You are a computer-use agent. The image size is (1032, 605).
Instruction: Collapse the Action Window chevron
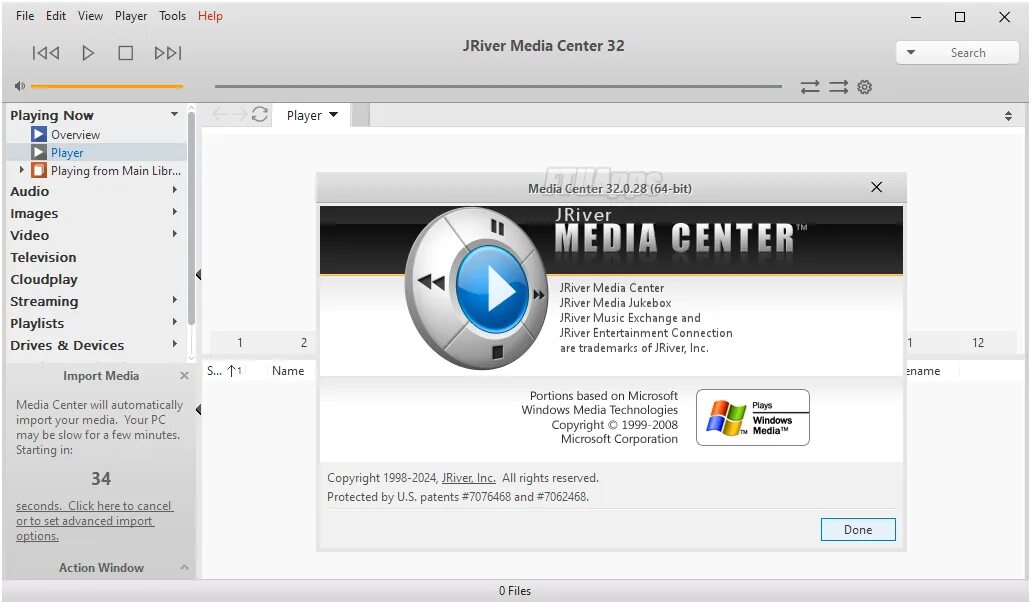184,567
